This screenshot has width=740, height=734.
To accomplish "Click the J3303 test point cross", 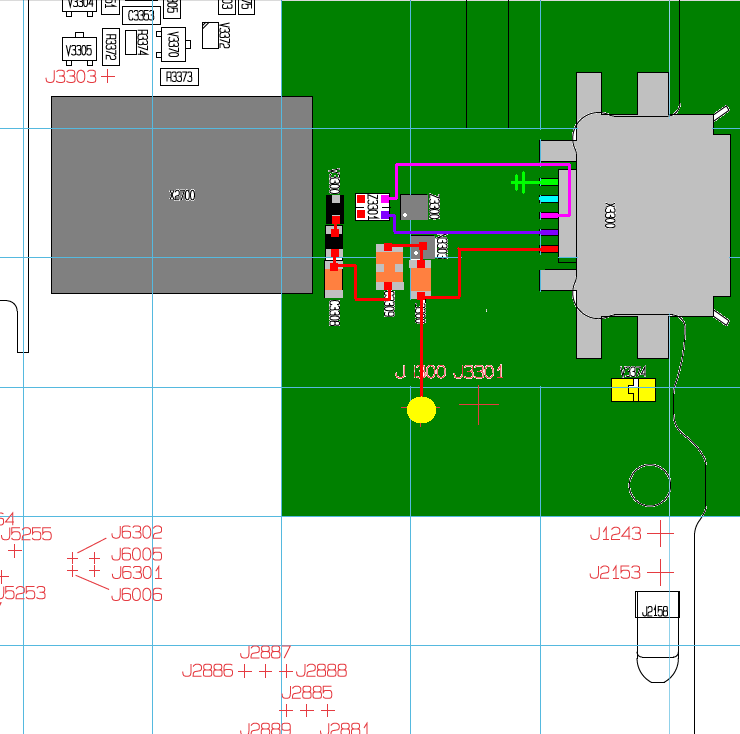I will (108, 76).
